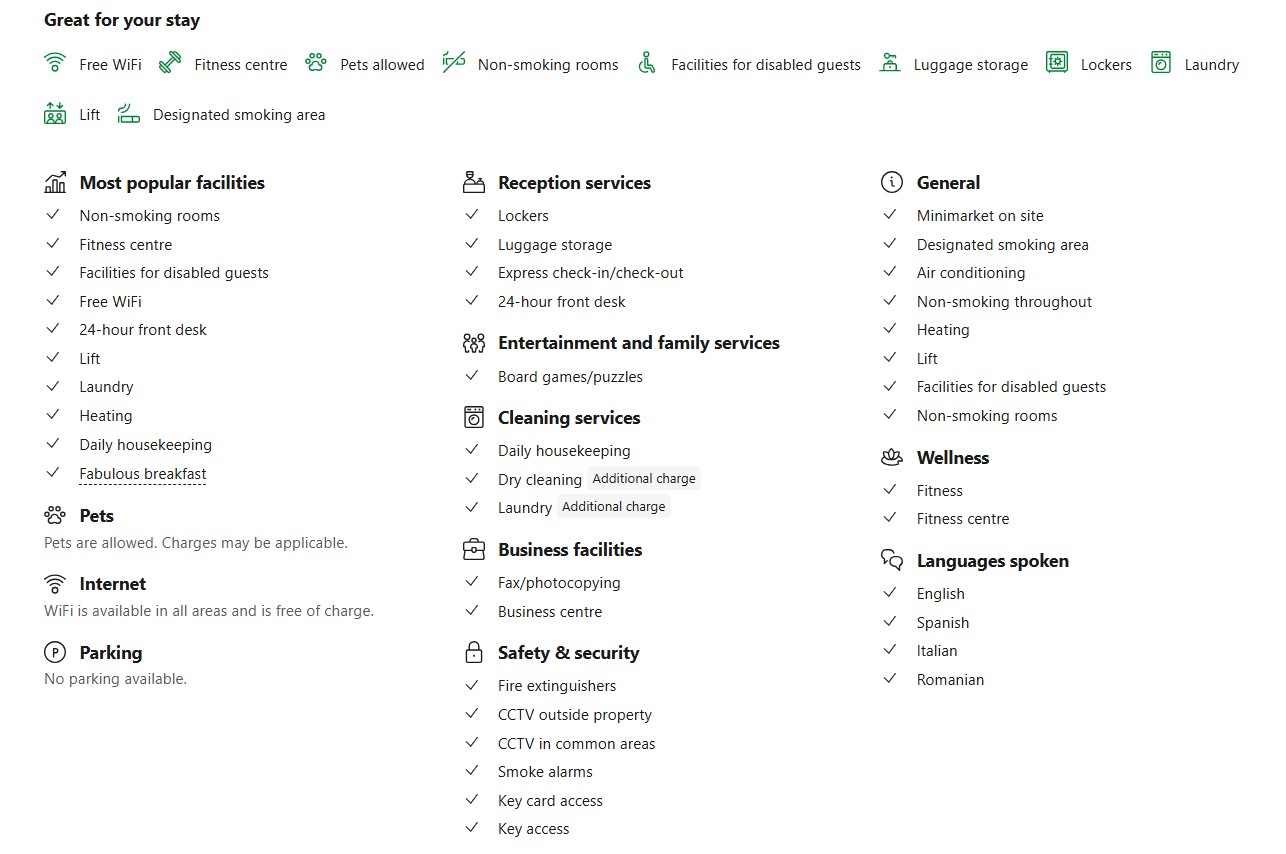Click the wheelchair disabled facilities icon
This screenshot has height=854, width=1286.
coord(647,63)
